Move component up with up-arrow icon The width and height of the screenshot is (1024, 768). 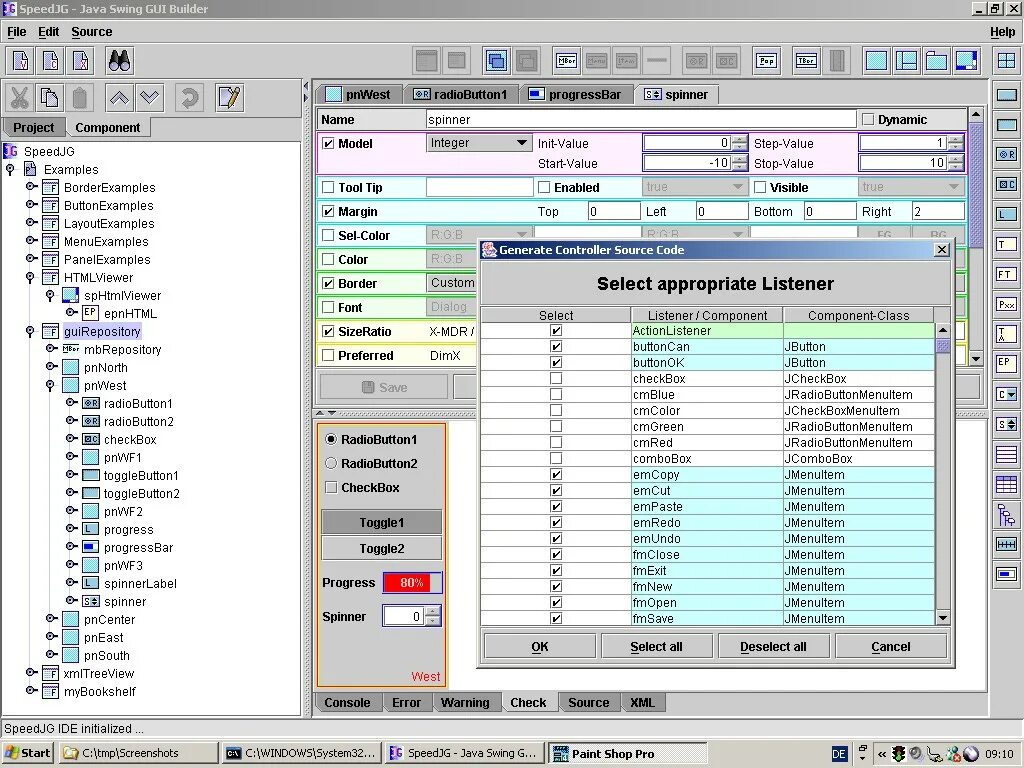point(119,98)
